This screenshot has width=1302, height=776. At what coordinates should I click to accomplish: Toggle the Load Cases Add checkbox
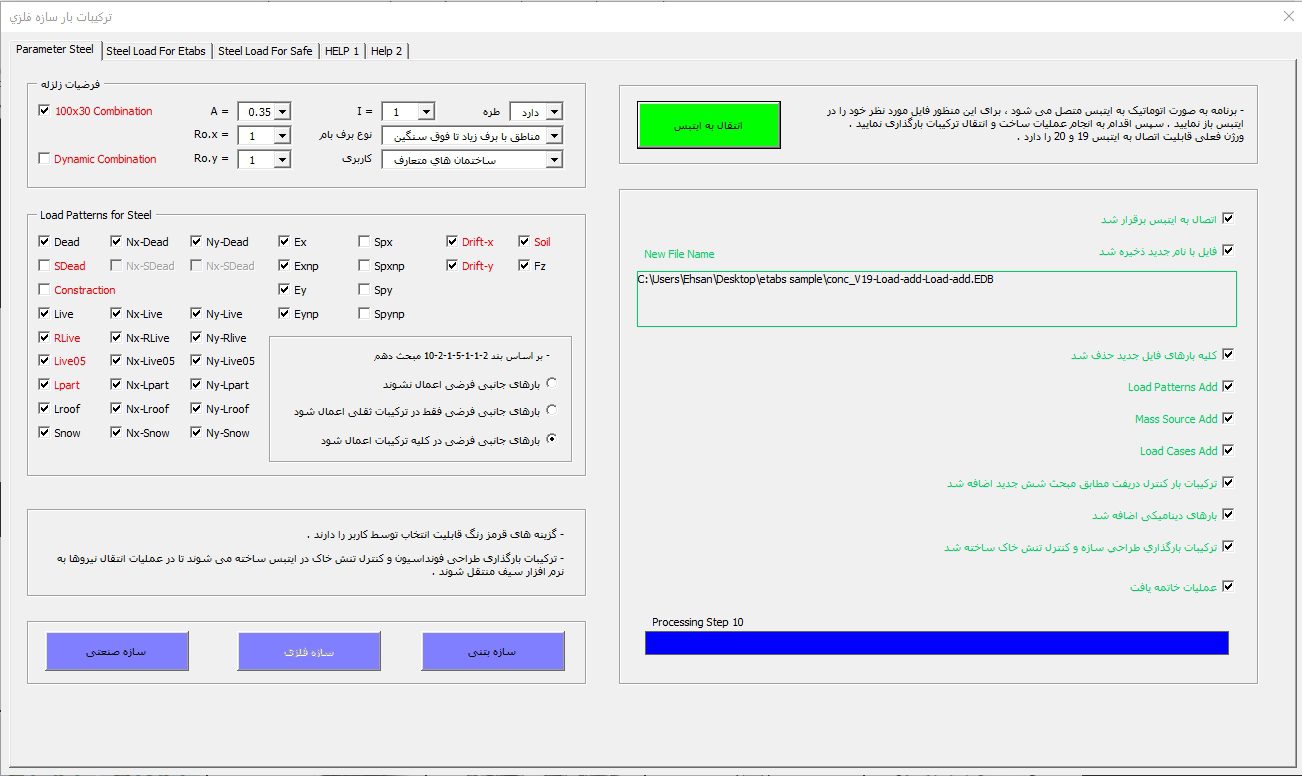coord(1228,451)
